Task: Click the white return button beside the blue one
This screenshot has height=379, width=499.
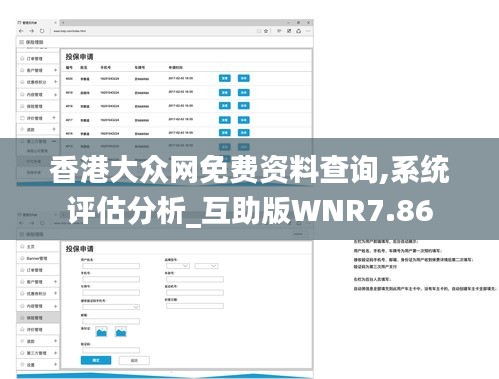Action: point(134,360)
